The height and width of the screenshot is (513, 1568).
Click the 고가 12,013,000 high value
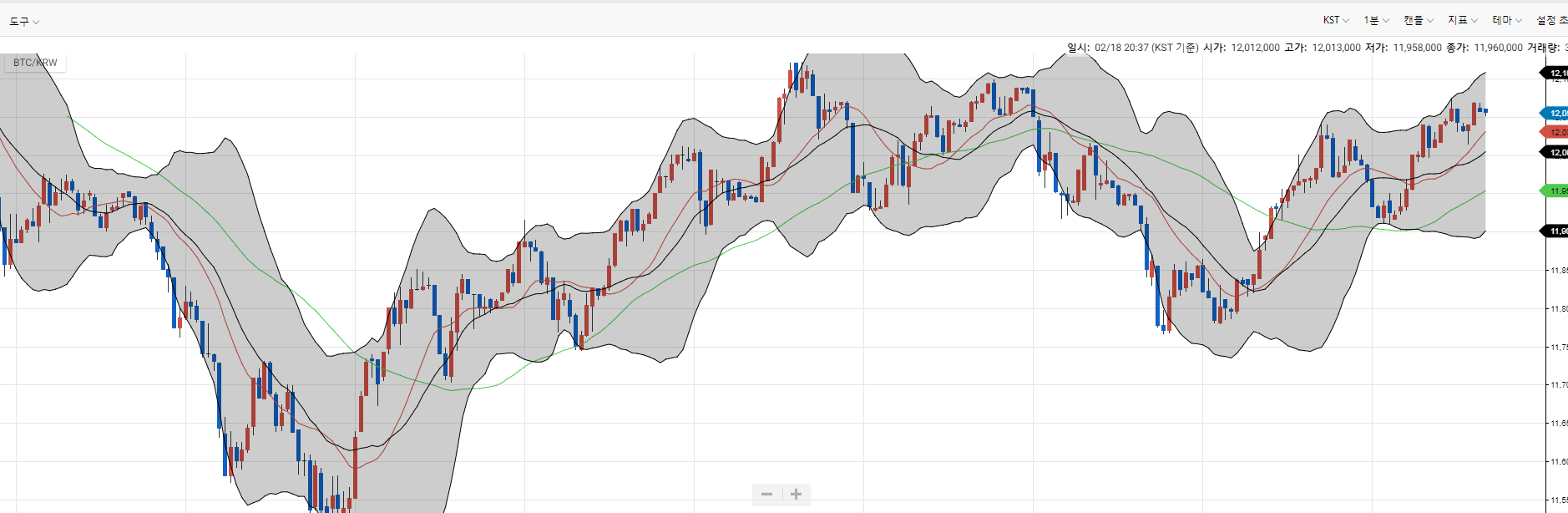coord(1336,48)
